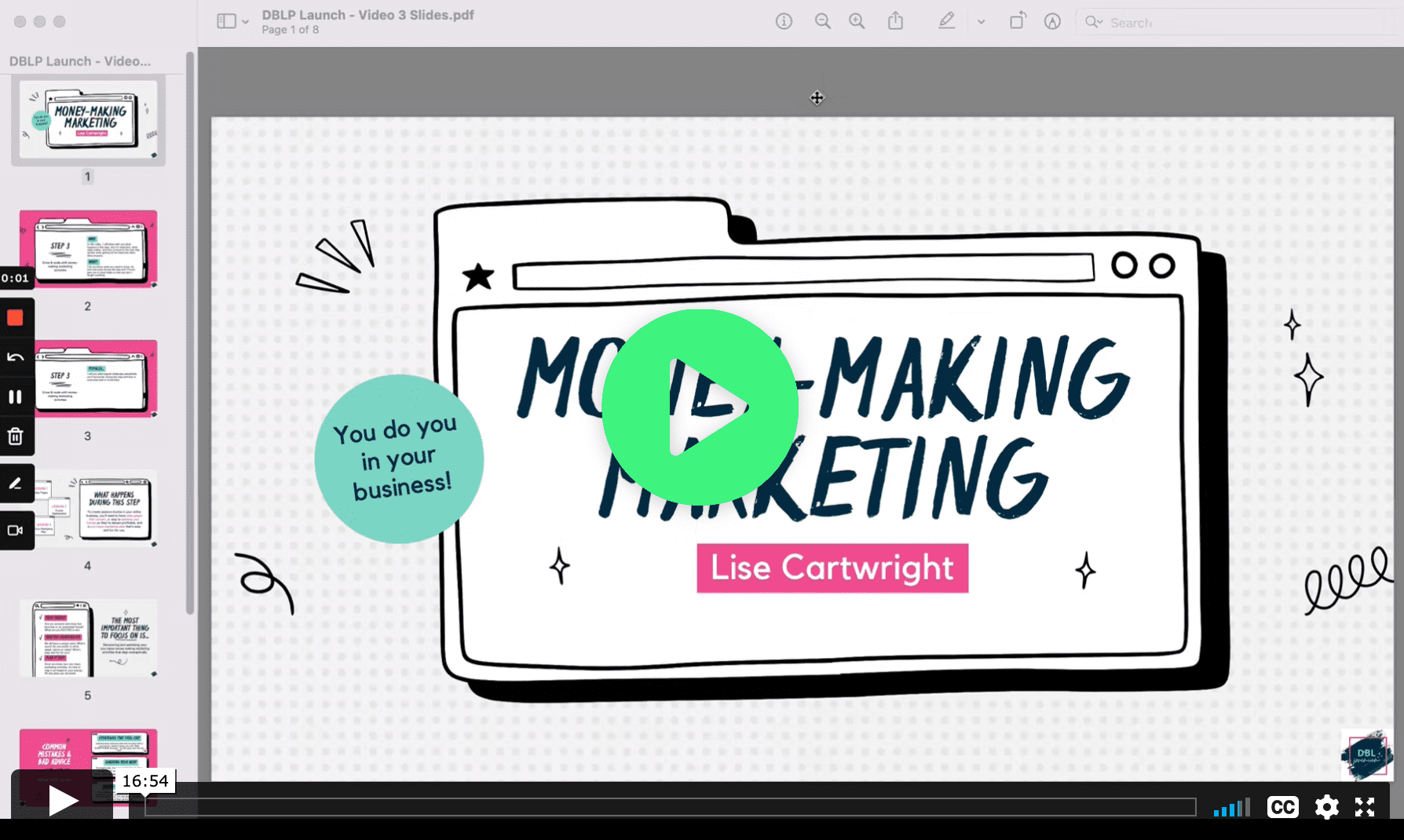Image resolution: width=1404 pixels, height=840 pixels.
Task: Click the Rotate page icon
Action: pos(1017,22)
